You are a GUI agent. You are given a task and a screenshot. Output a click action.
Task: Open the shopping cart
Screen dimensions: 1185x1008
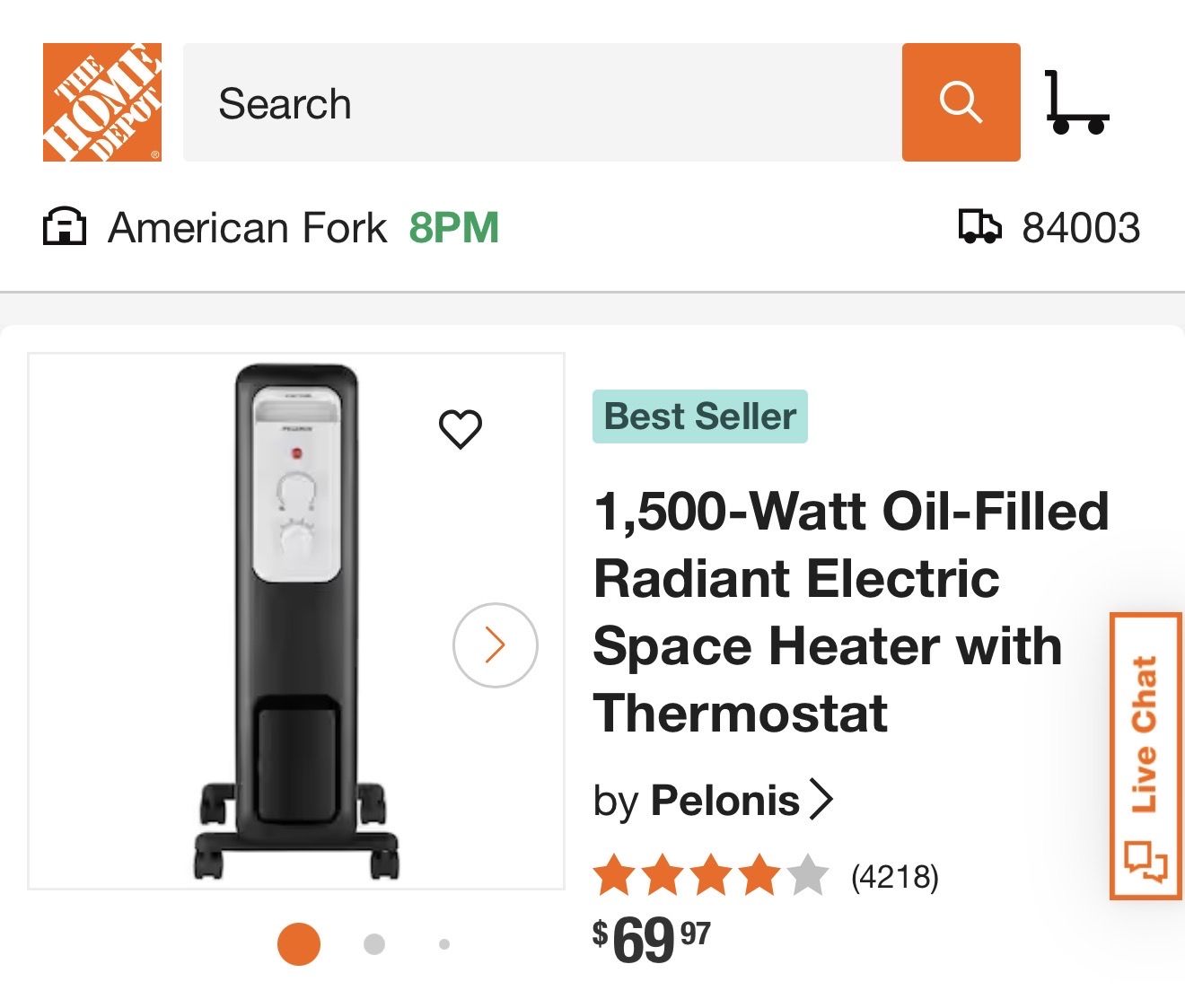pyautogui.click(x=1076, y=104)
